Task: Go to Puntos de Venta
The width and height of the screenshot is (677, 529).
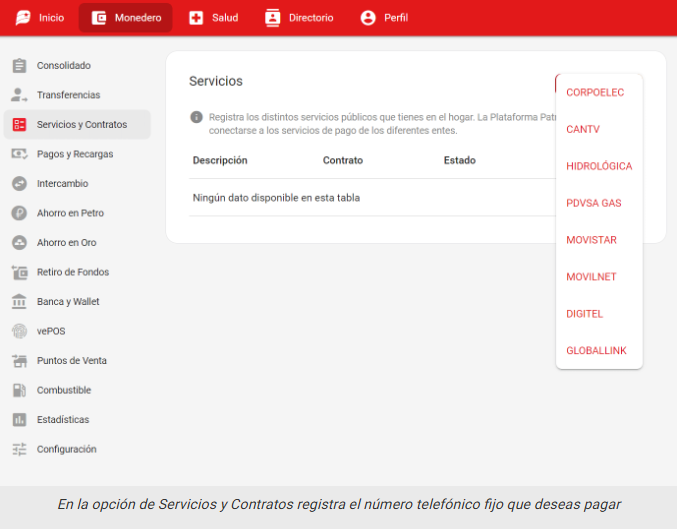Action: click(x=77, y=361)
